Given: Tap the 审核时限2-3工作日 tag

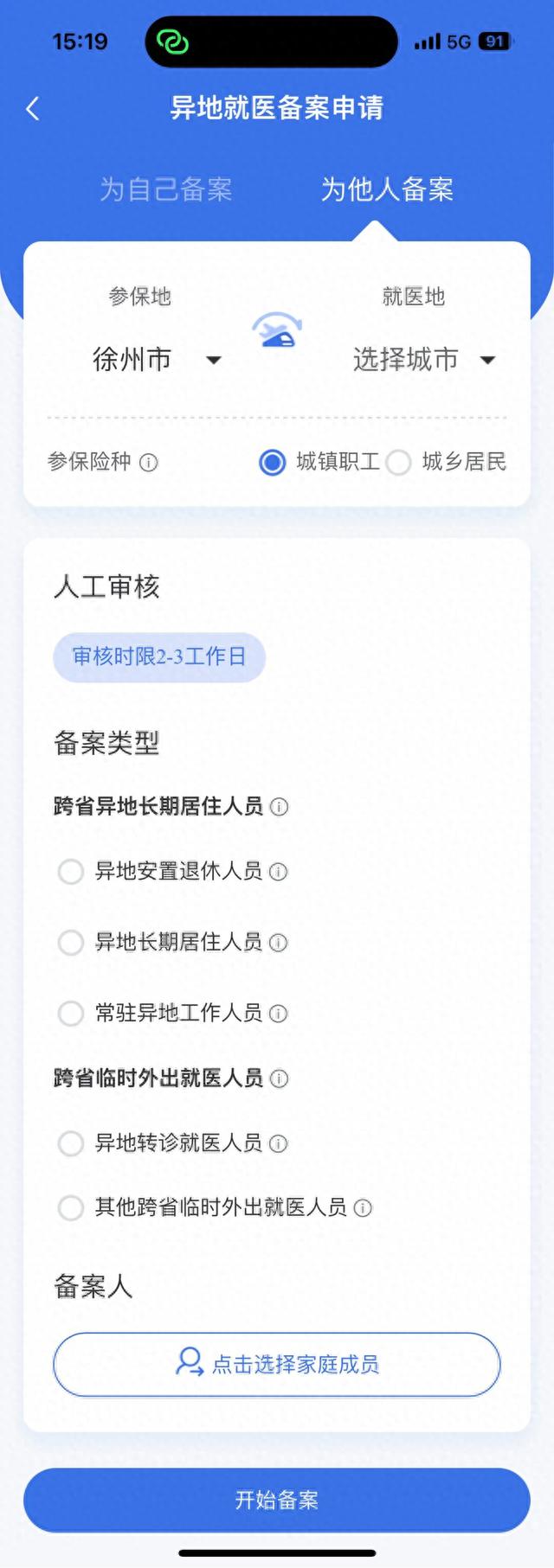Looking at the screenshot, I should click(x=159, y=656).
